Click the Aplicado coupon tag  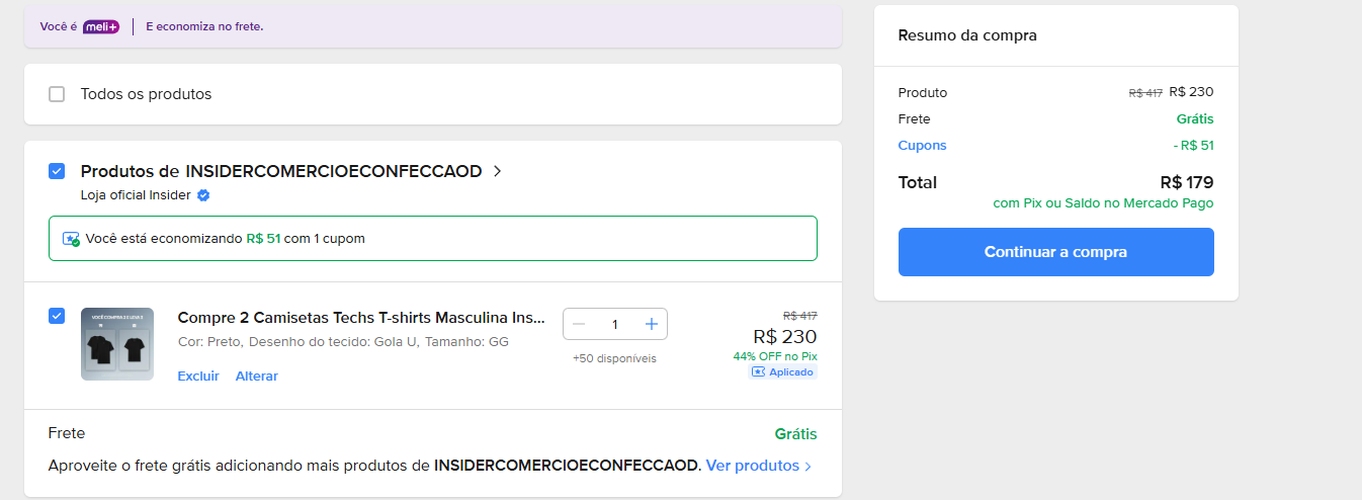[783, 372]
